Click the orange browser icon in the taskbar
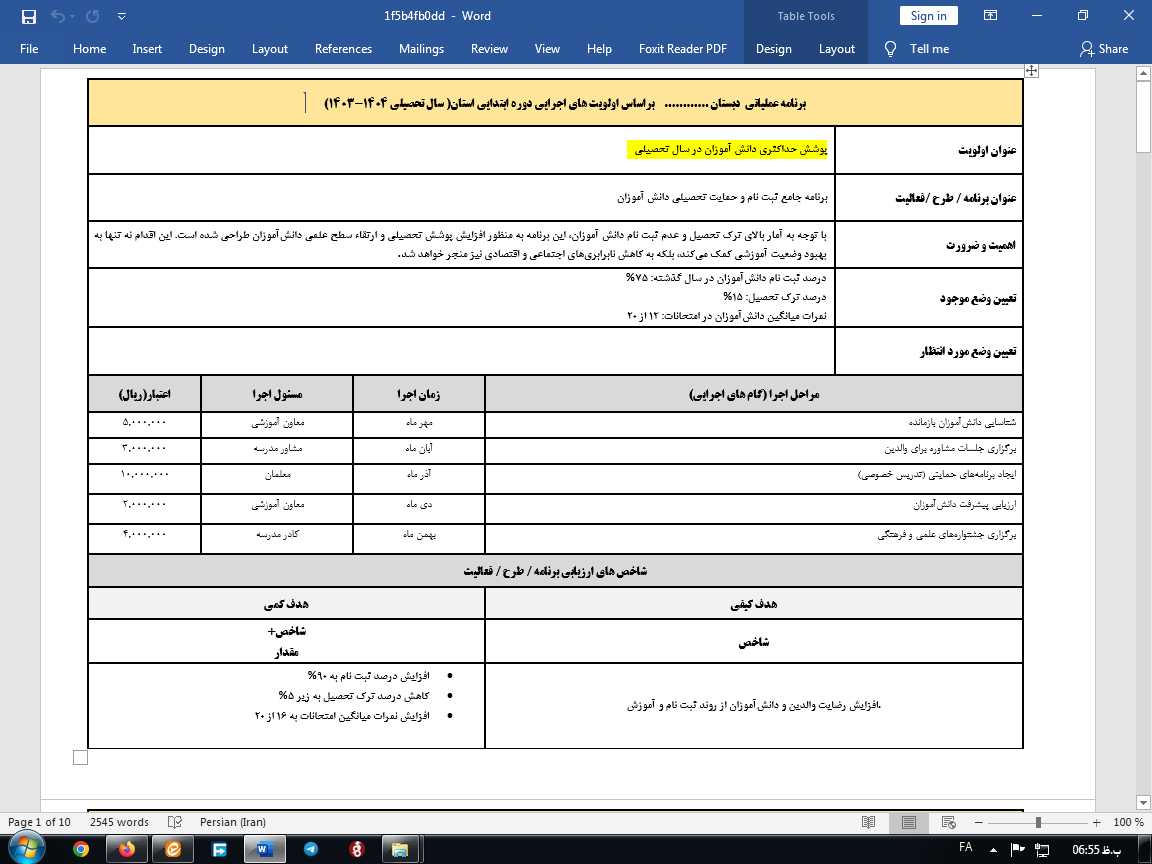Screen dimensions: 1152x864 click(173, 849)
